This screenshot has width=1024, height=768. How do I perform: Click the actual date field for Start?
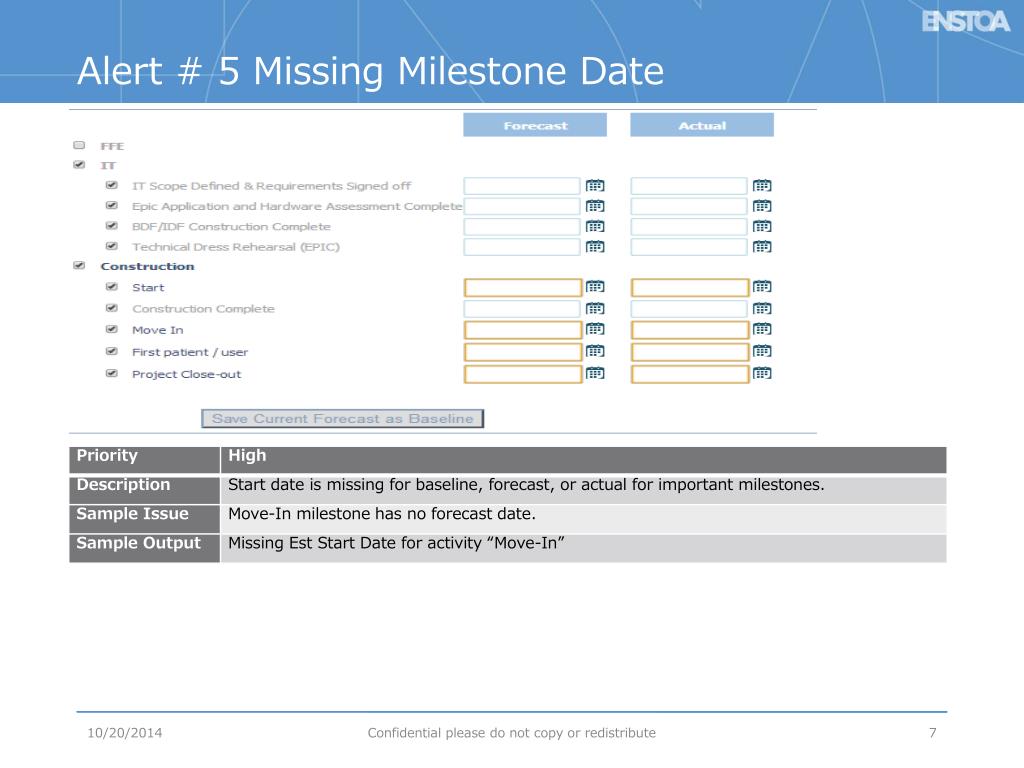pyautogui.click(x=690, y=287)
